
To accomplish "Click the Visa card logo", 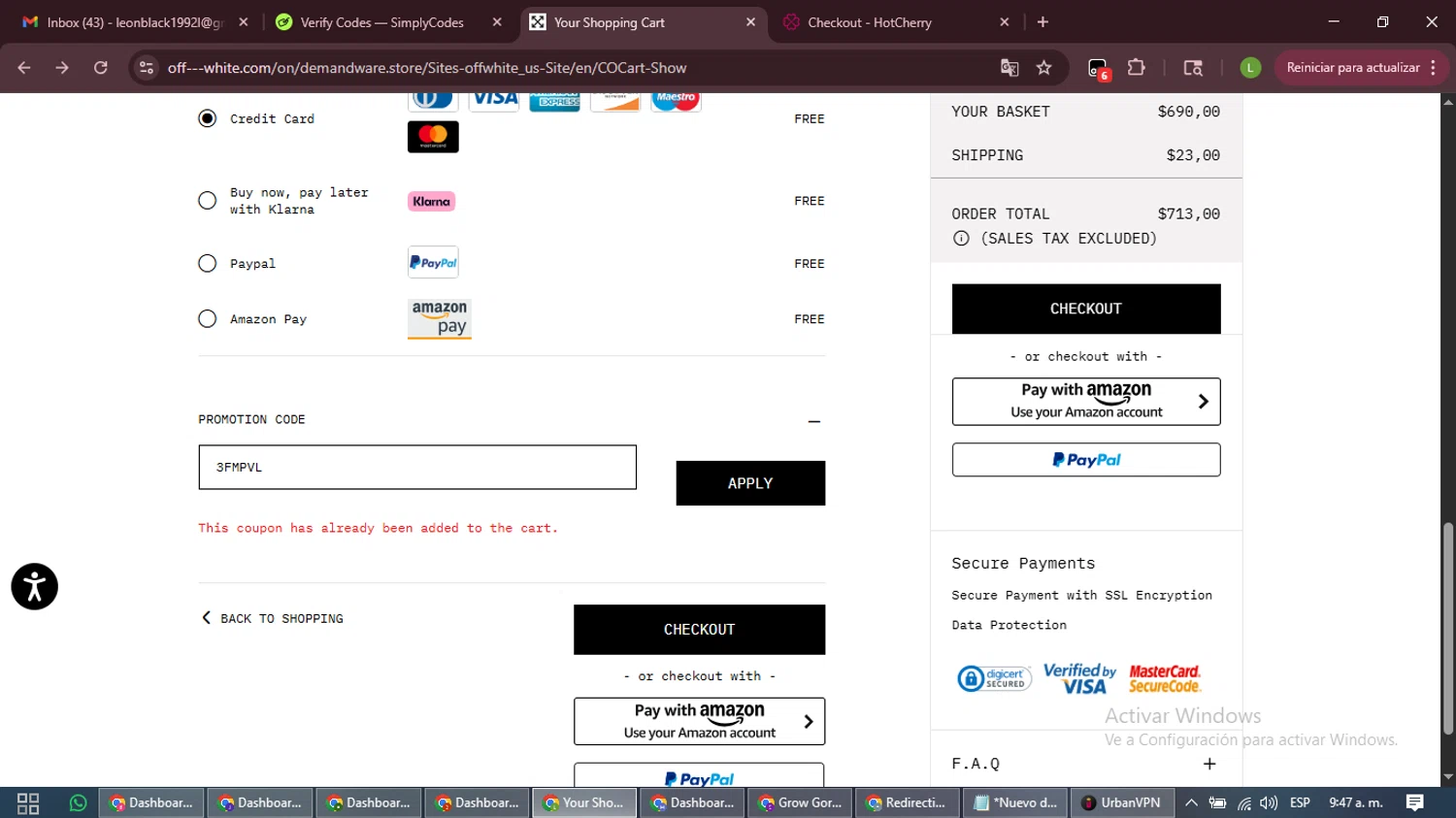I will [x=495, y=100].
